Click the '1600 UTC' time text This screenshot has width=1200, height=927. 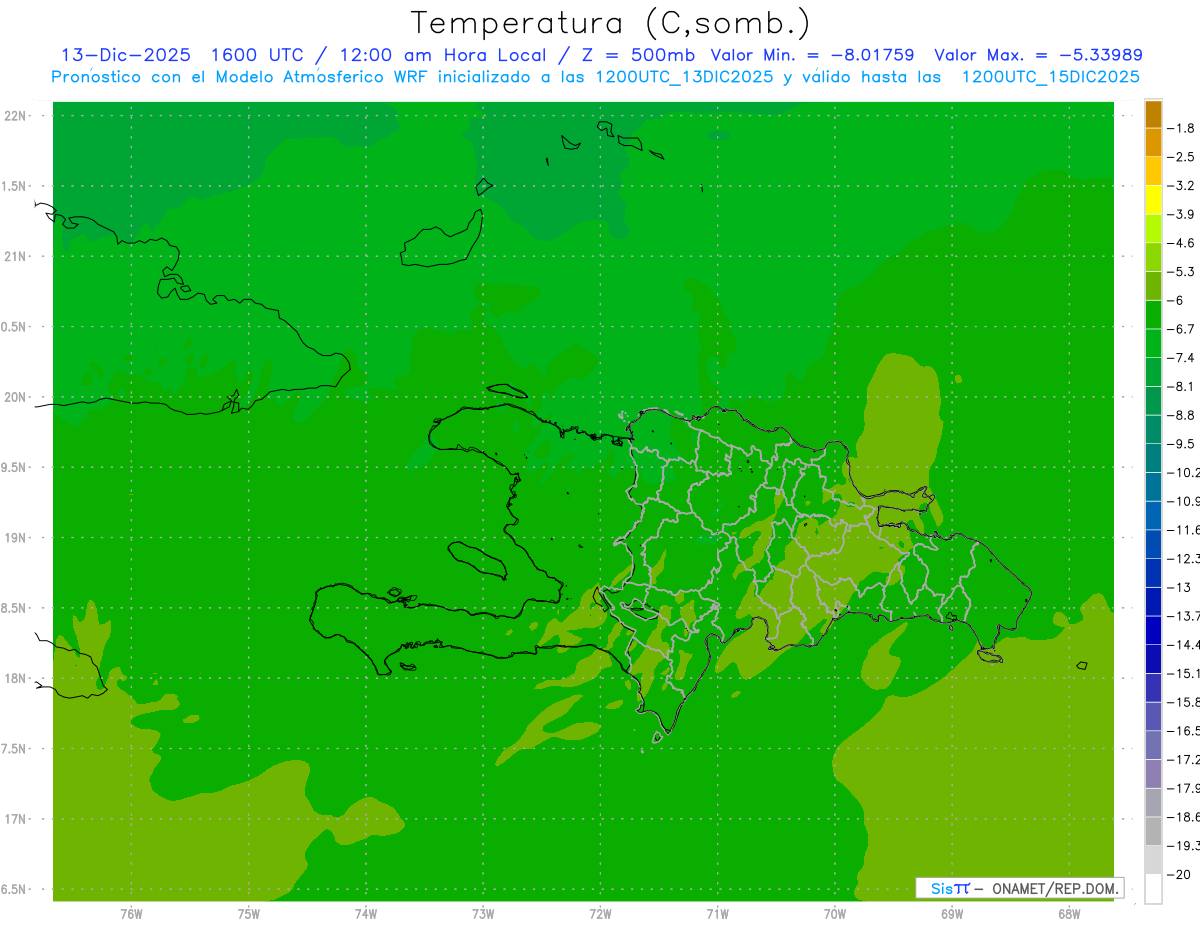click(256, 55)
